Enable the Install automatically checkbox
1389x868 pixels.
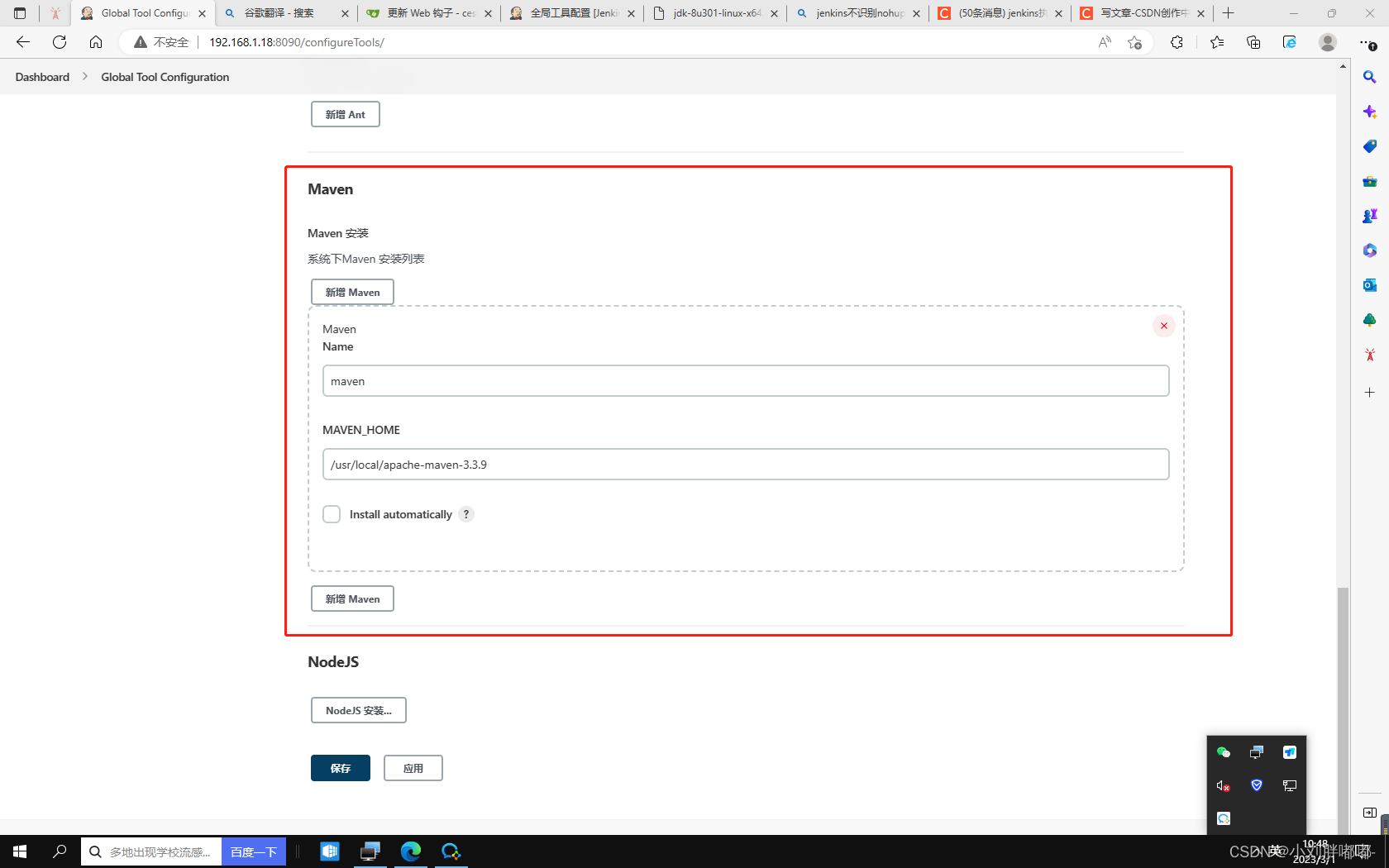tap(332, 513)
